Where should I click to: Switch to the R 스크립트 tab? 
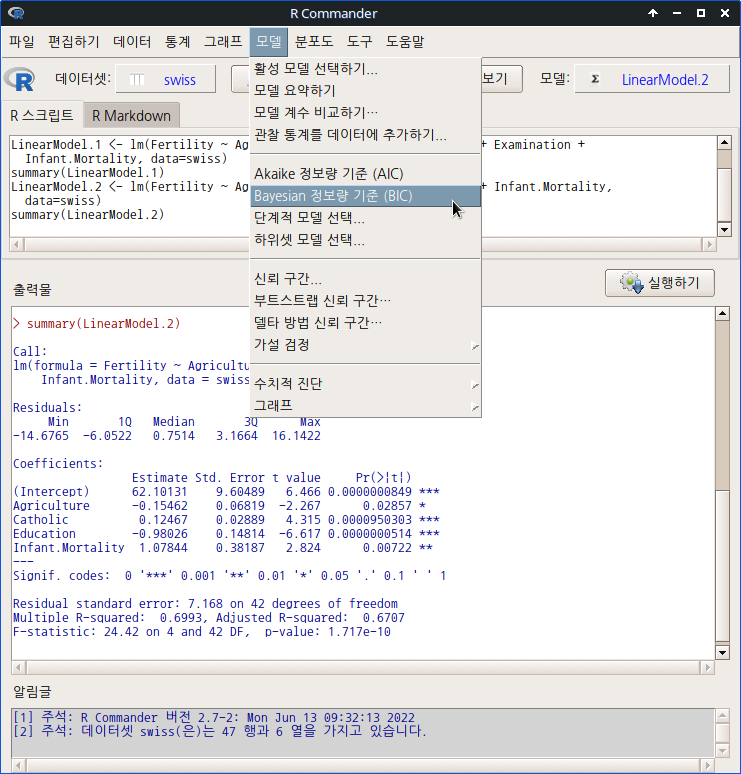[42, 116]
